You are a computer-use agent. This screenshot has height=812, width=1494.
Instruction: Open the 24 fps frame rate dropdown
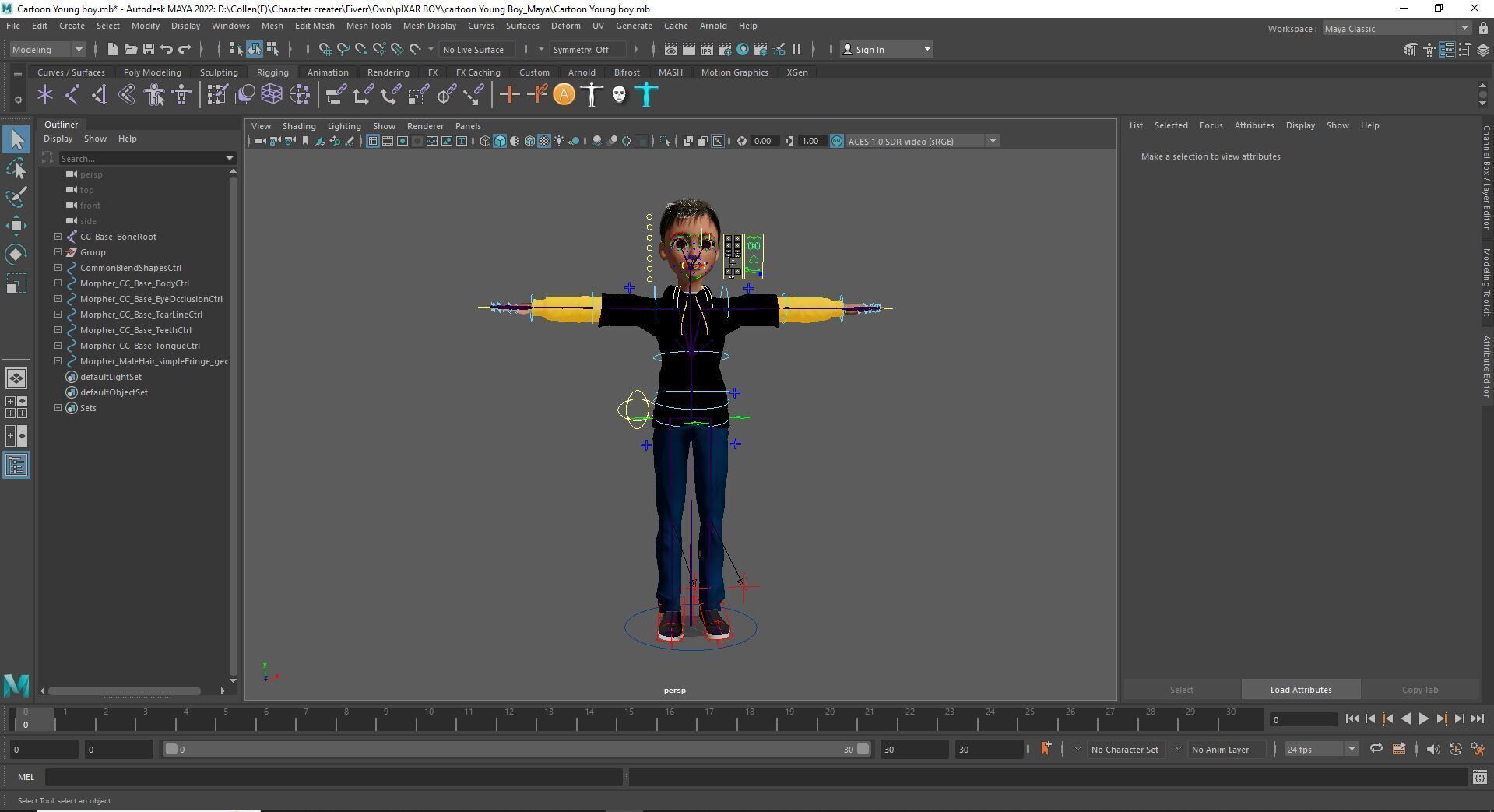pyautogui.click(x=1321, y=749)
